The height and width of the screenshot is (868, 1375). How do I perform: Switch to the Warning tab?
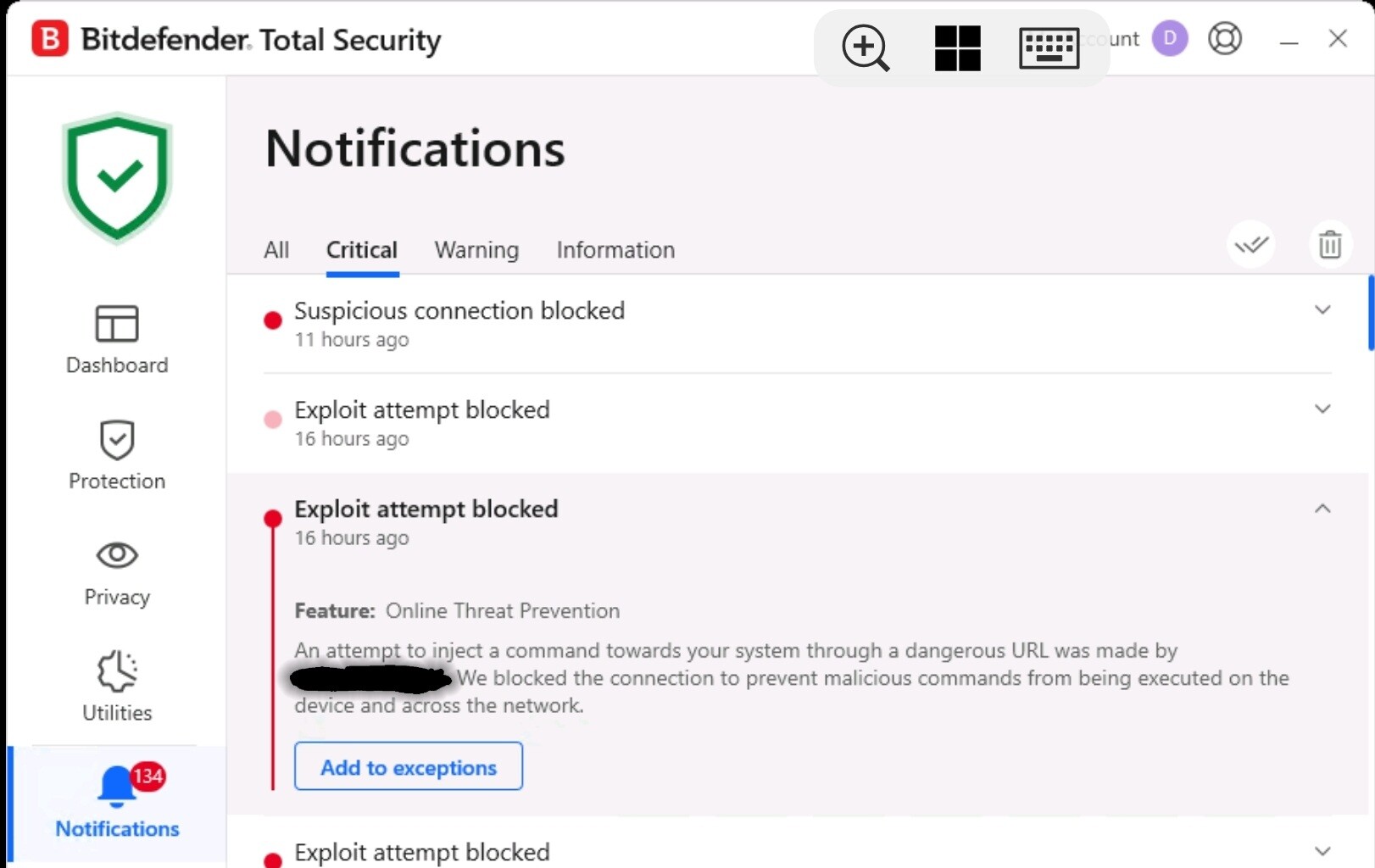476,250
